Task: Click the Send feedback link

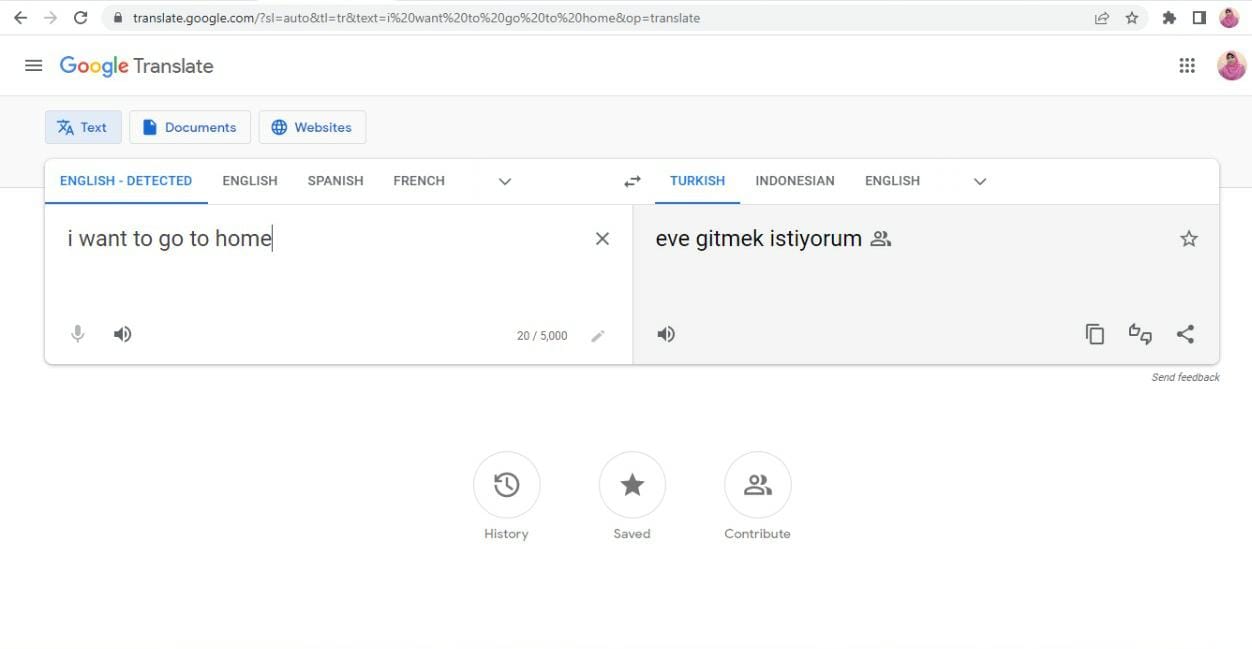Action: tap(1186, 377)
